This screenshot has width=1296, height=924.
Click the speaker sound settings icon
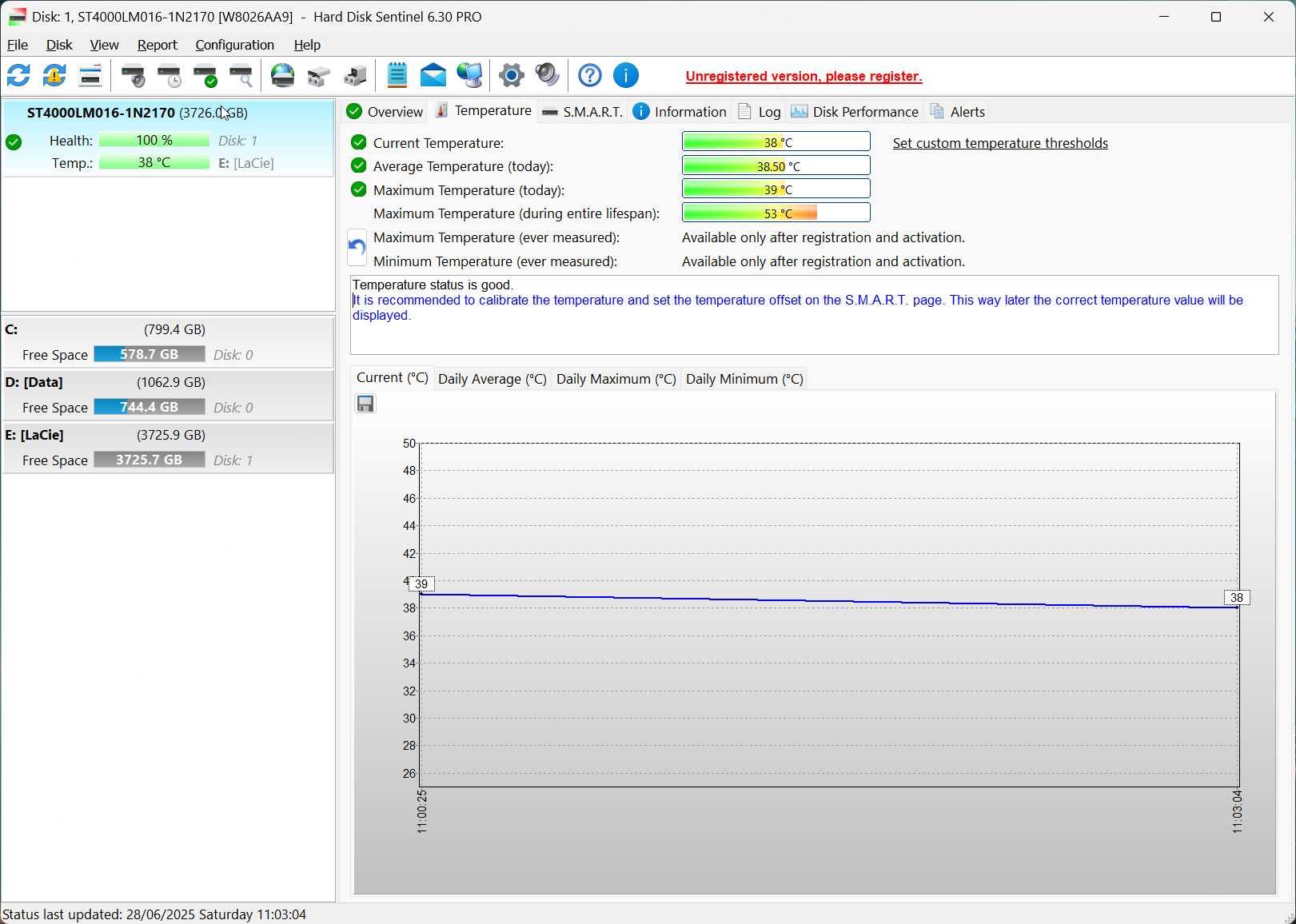point(548,76)
